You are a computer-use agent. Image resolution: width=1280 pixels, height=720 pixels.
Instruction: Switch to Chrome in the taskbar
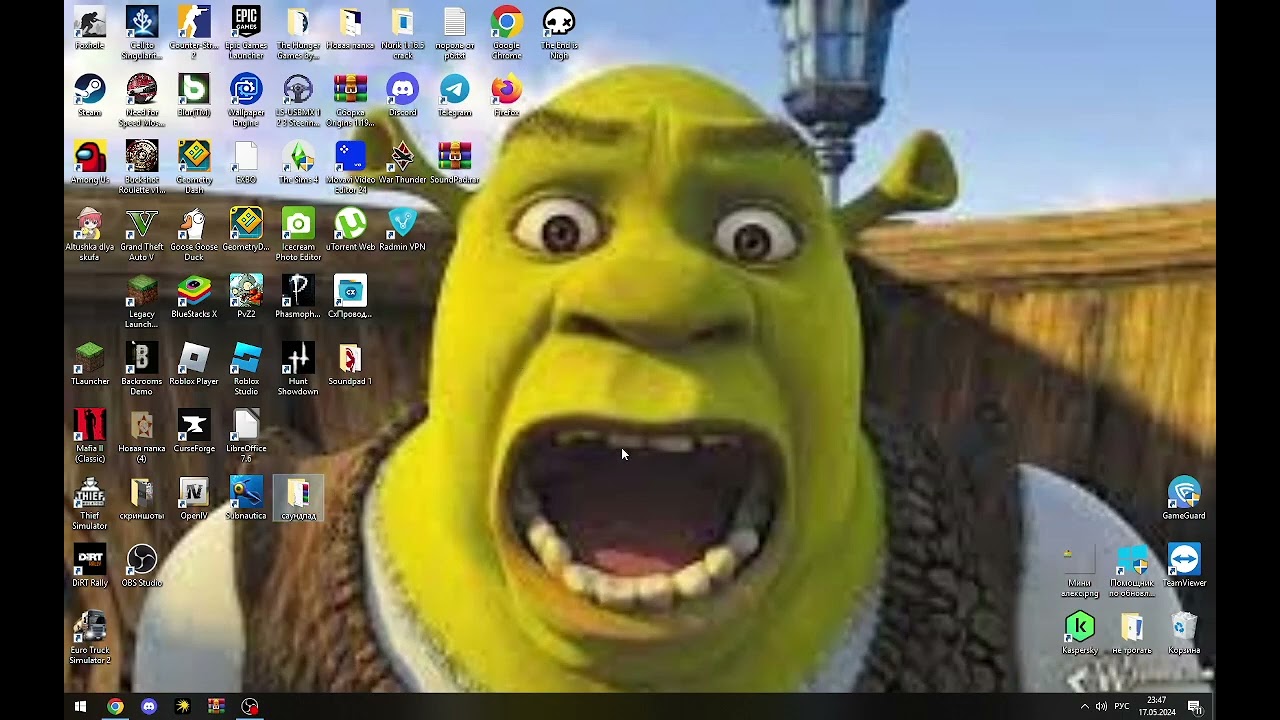[x=115, y=706]
